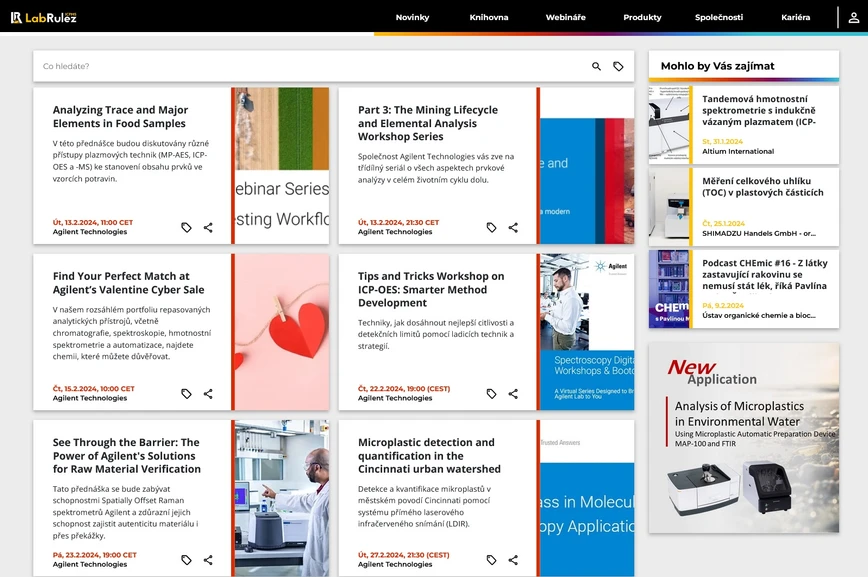This screenshot has width=868, height=577.
Task: Click the CHEmic podcast sidebar thumbnail
Action: click(x=669, y=288)
